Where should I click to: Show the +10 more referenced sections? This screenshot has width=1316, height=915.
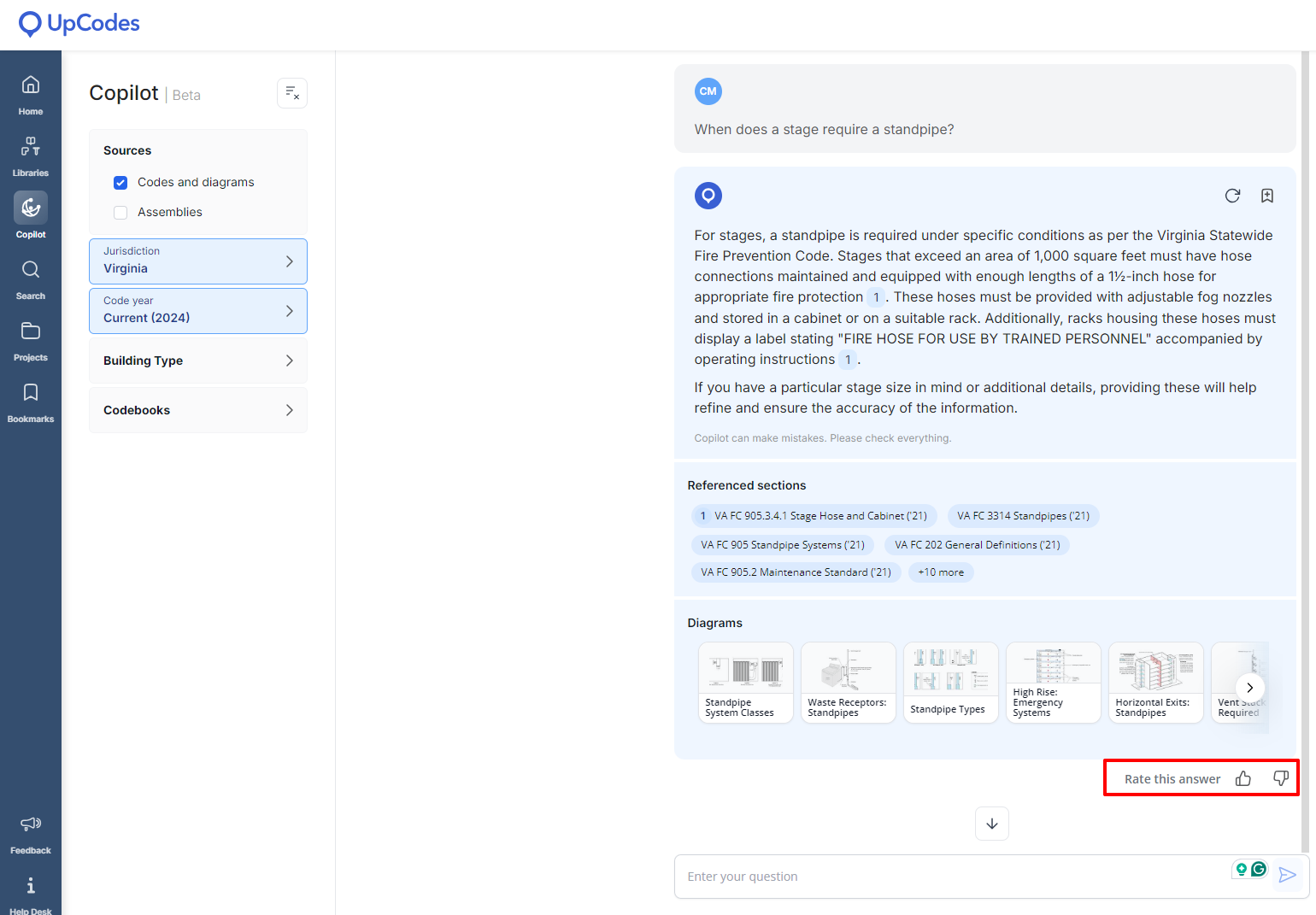pos(941,572)
